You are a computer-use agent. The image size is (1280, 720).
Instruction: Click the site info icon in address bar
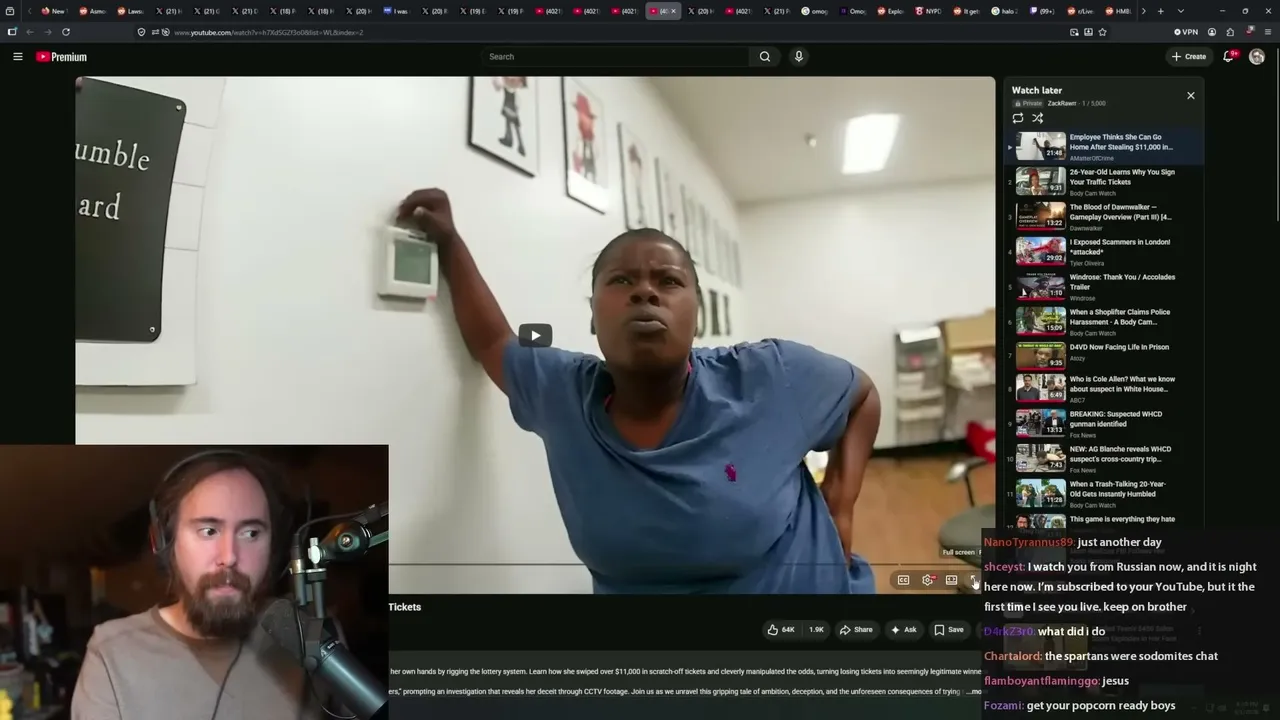141,32
